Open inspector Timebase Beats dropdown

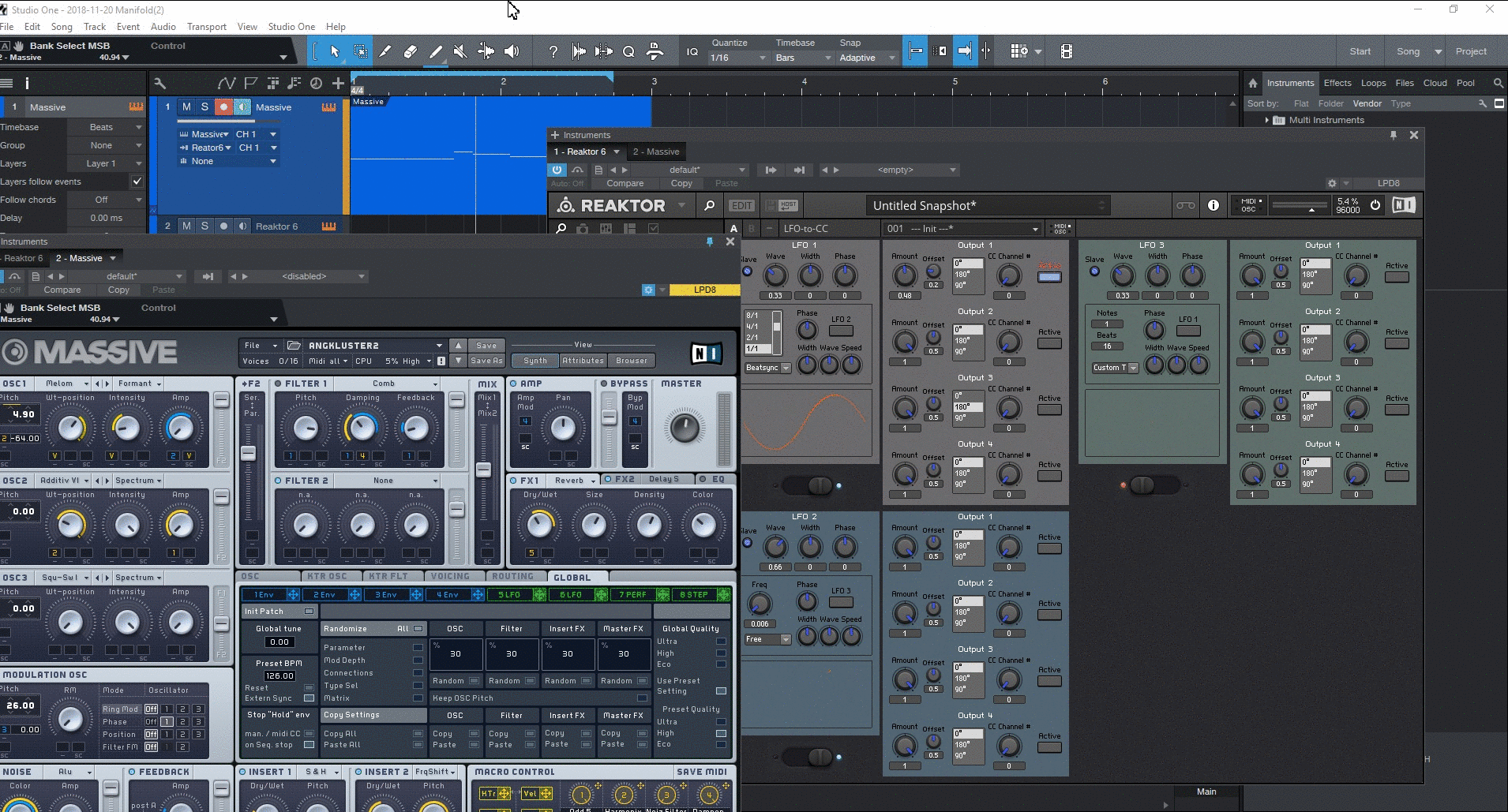(x=106, y=127)
